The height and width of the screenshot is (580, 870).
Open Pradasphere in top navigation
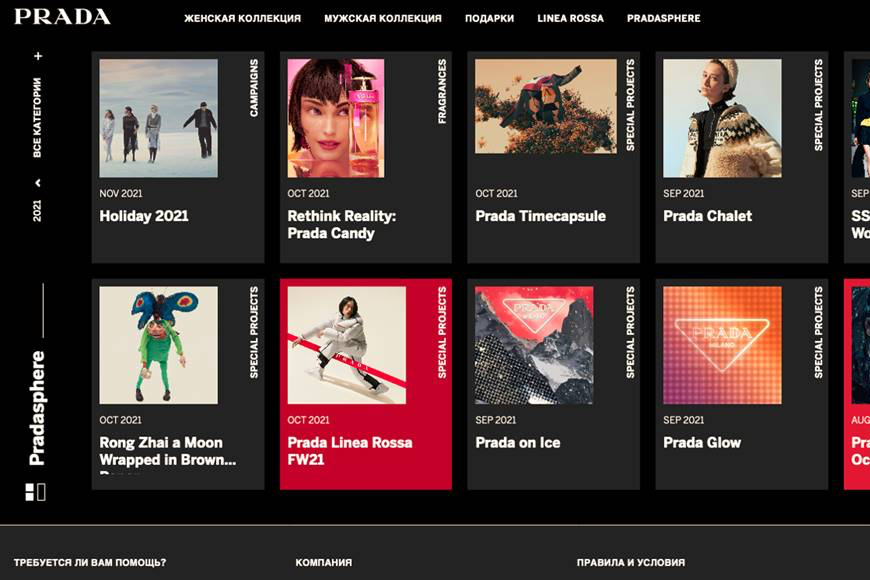[664, 18]
